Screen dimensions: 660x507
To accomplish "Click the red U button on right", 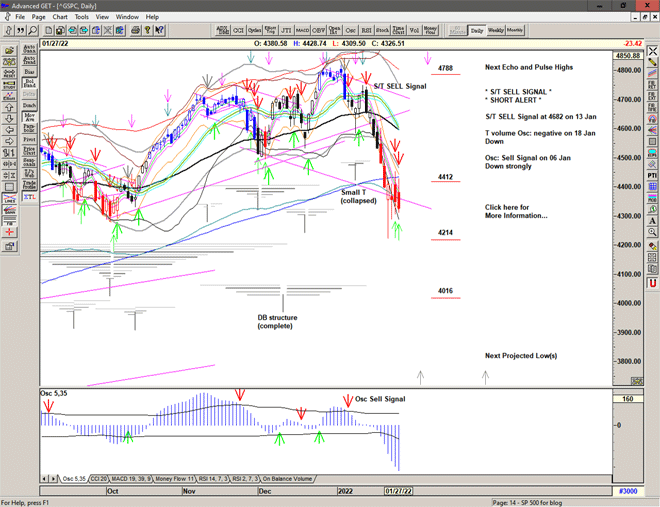I will (651, 284).
